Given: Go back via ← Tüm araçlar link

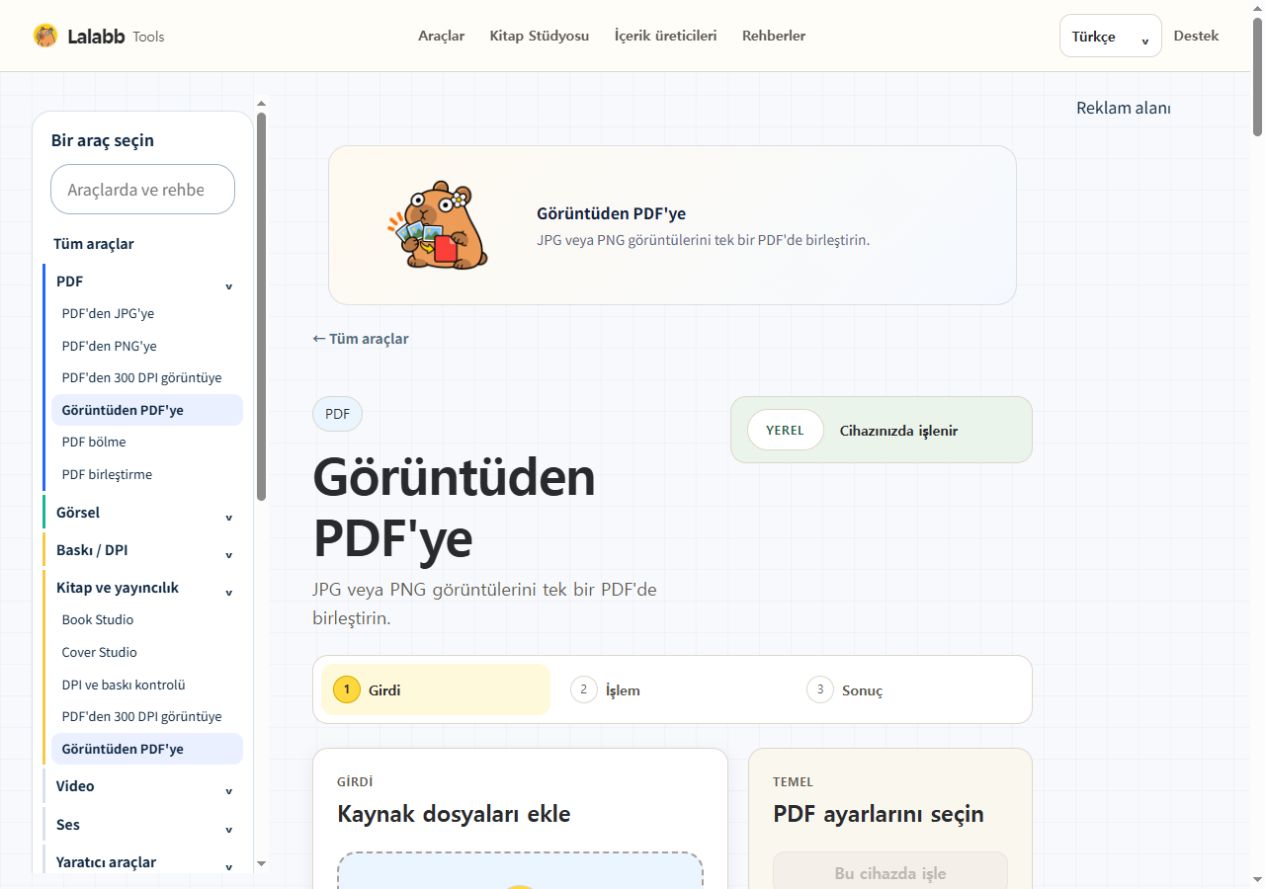Looking at the screenshot, I should point(361,339).
